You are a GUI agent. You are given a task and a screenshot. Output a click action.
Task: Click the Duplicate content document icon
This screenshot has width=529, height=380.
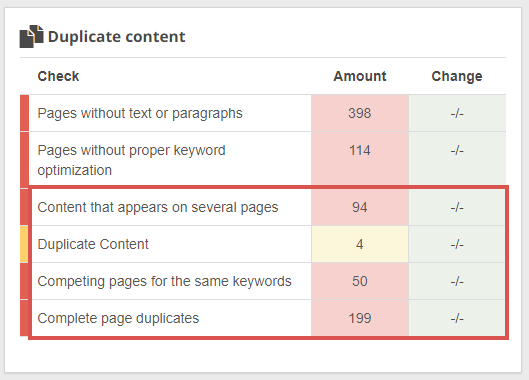(31, 36)
